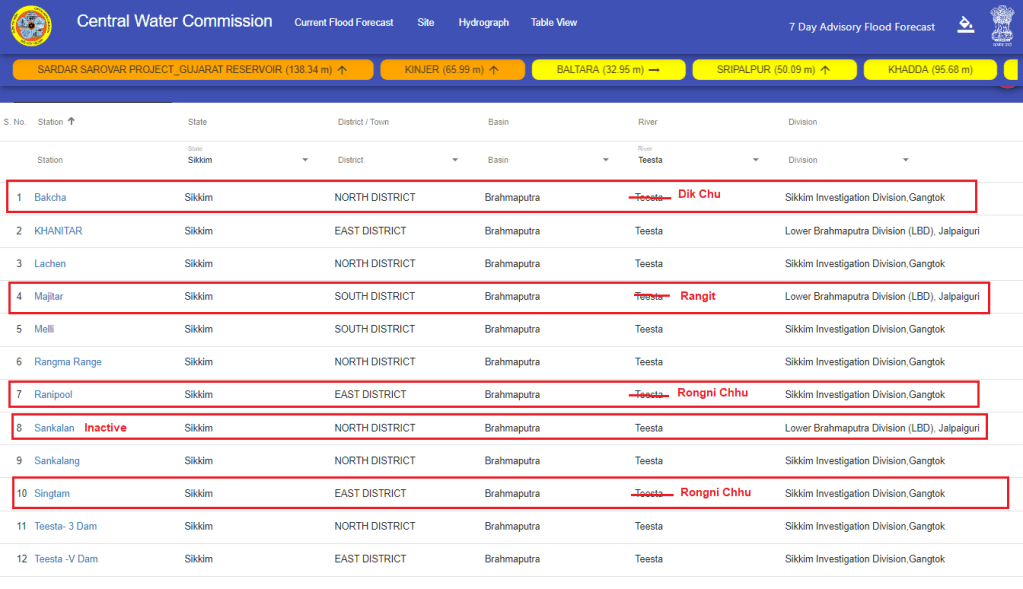Click the KINJER station alert chip
The height and width of the screenshot is (589, 1023).
tap(451, 70)
